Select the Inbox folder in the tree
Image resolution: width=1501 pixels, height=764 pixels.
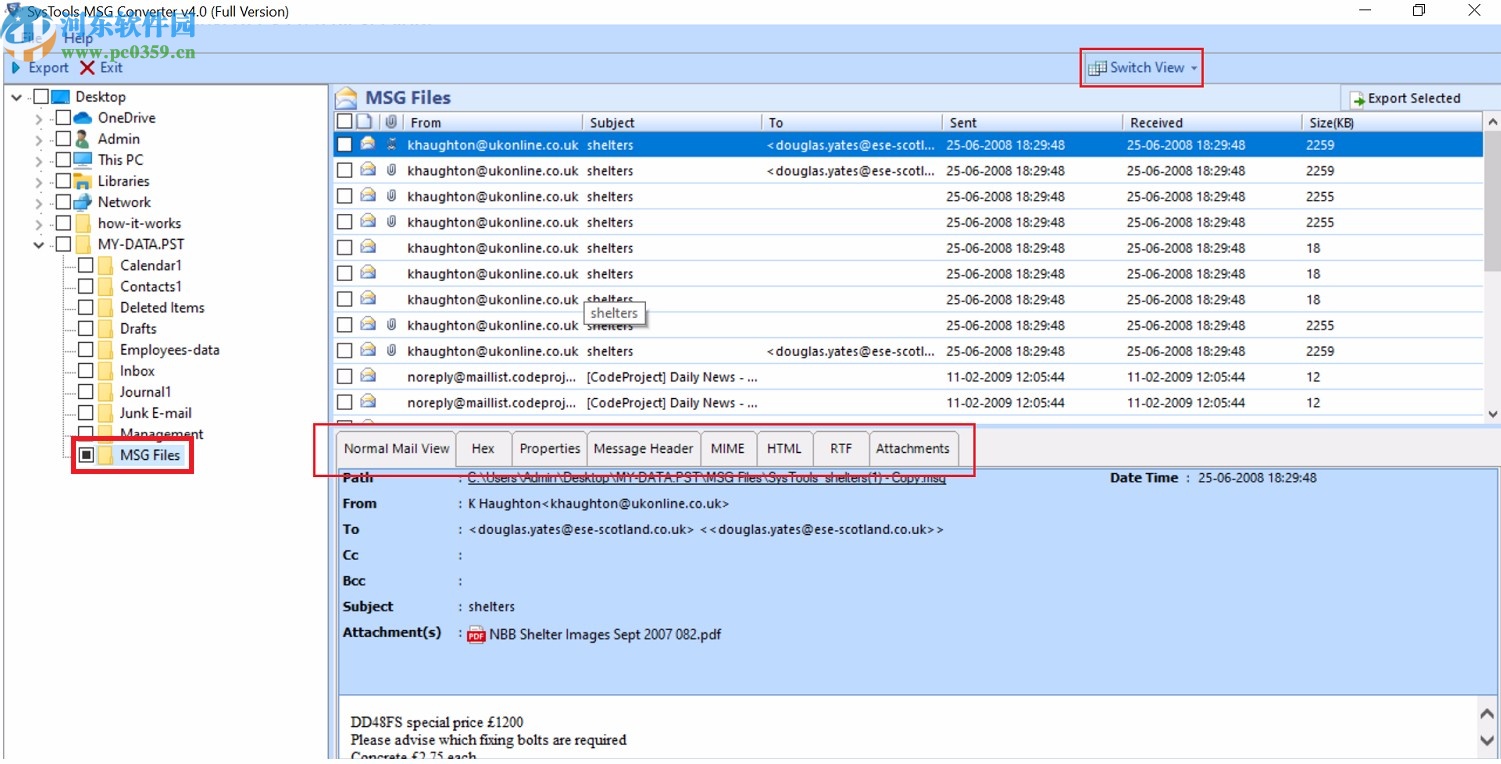click(139, 370)
